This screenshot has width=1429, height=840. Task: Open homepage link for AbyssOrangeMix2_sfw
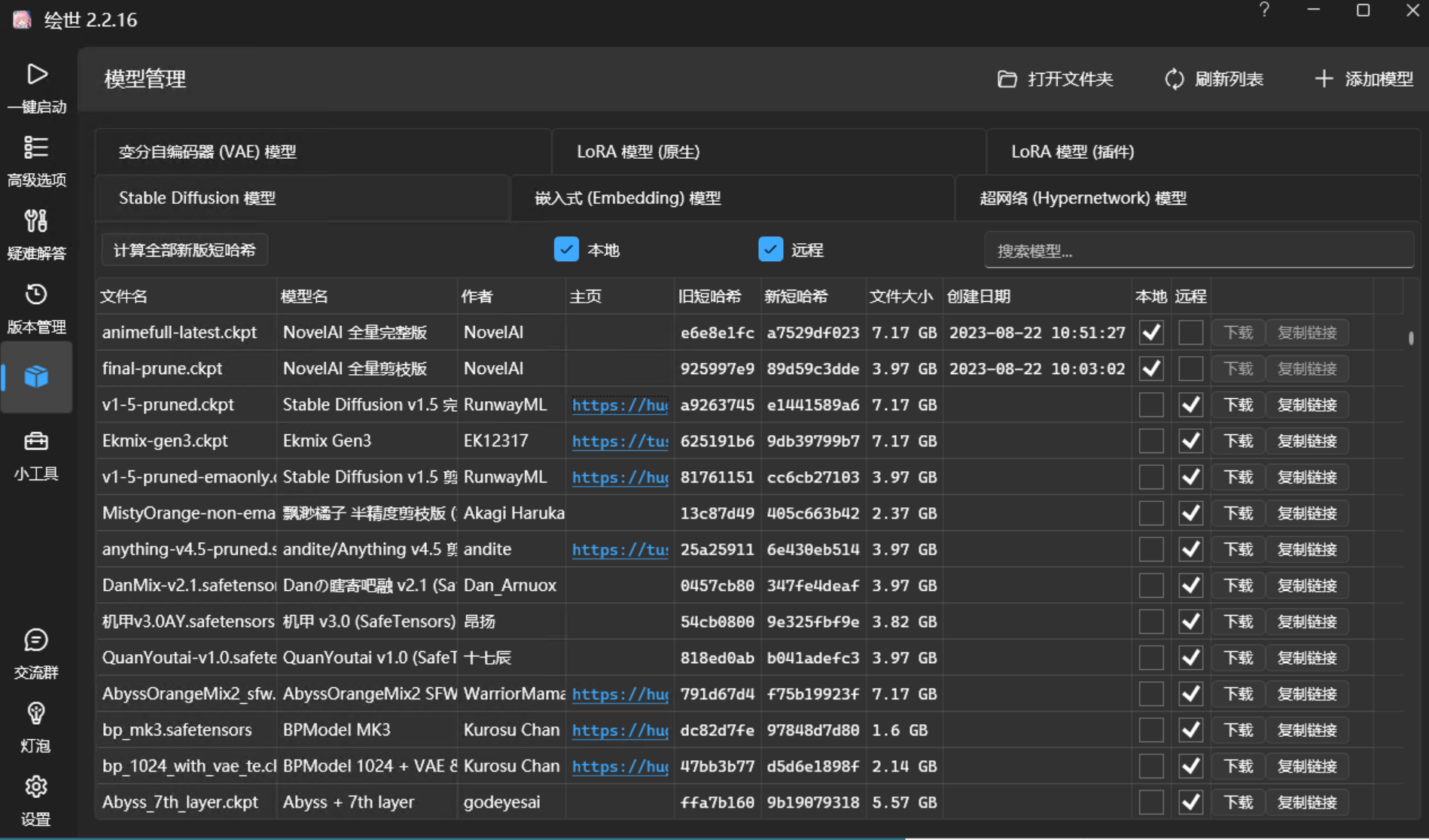tap(620, 694)
